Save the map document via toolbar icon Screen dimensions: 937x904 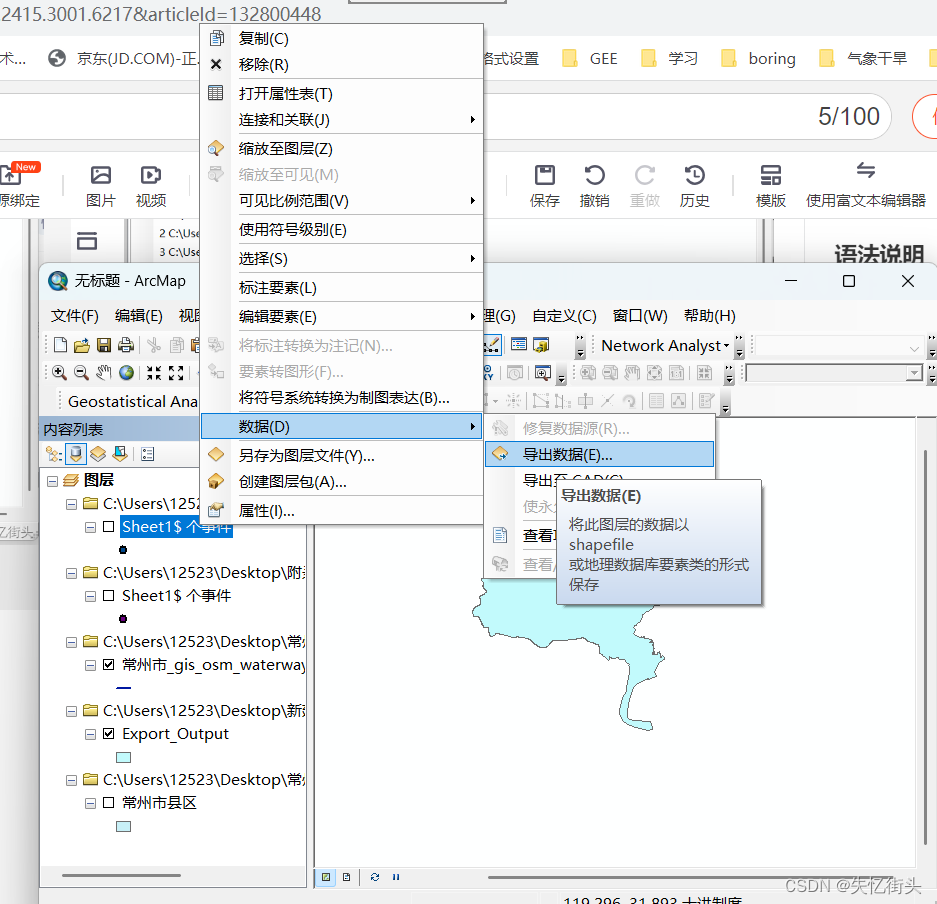104,344
